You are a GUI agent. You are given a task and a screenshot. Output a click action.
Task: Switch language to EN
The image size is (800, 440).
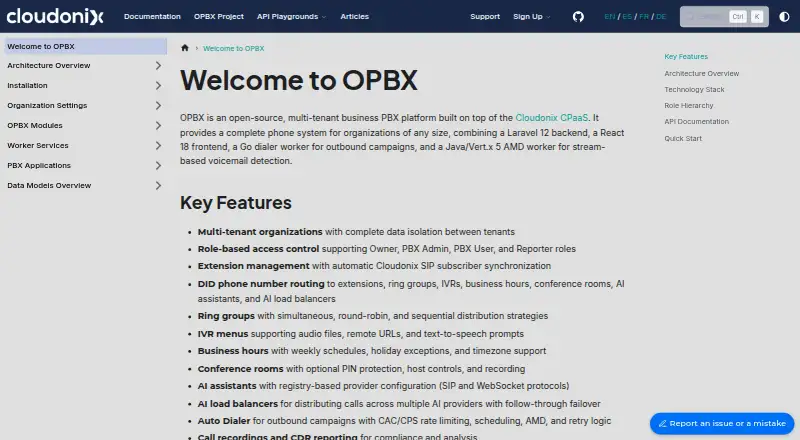click(610, 16)
